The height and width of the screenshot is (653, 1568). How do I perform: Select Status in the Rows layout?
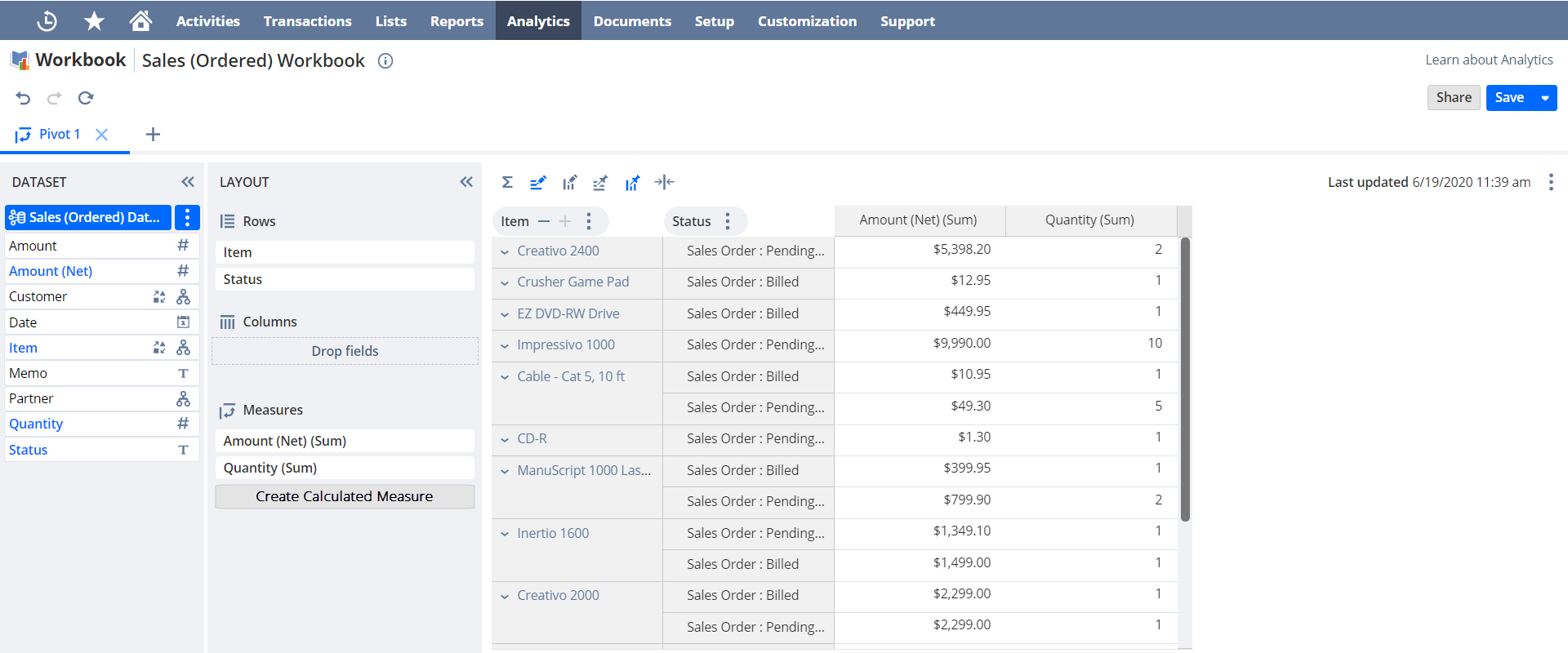click(345, 279)
